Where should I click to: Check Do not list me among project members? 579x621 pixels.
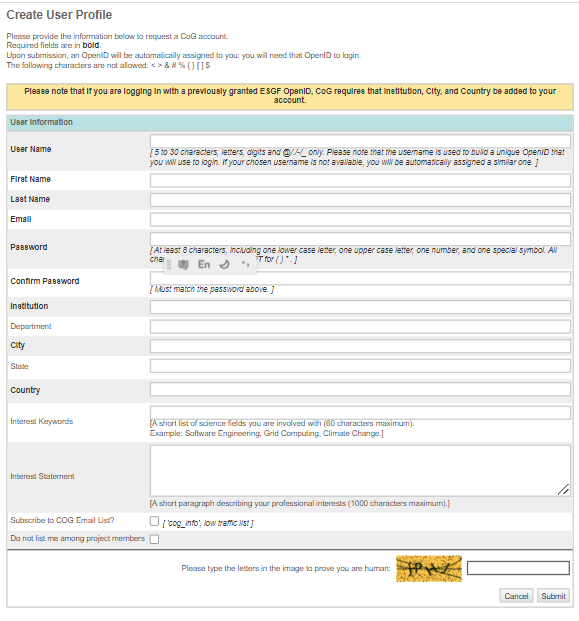(154, 539)
